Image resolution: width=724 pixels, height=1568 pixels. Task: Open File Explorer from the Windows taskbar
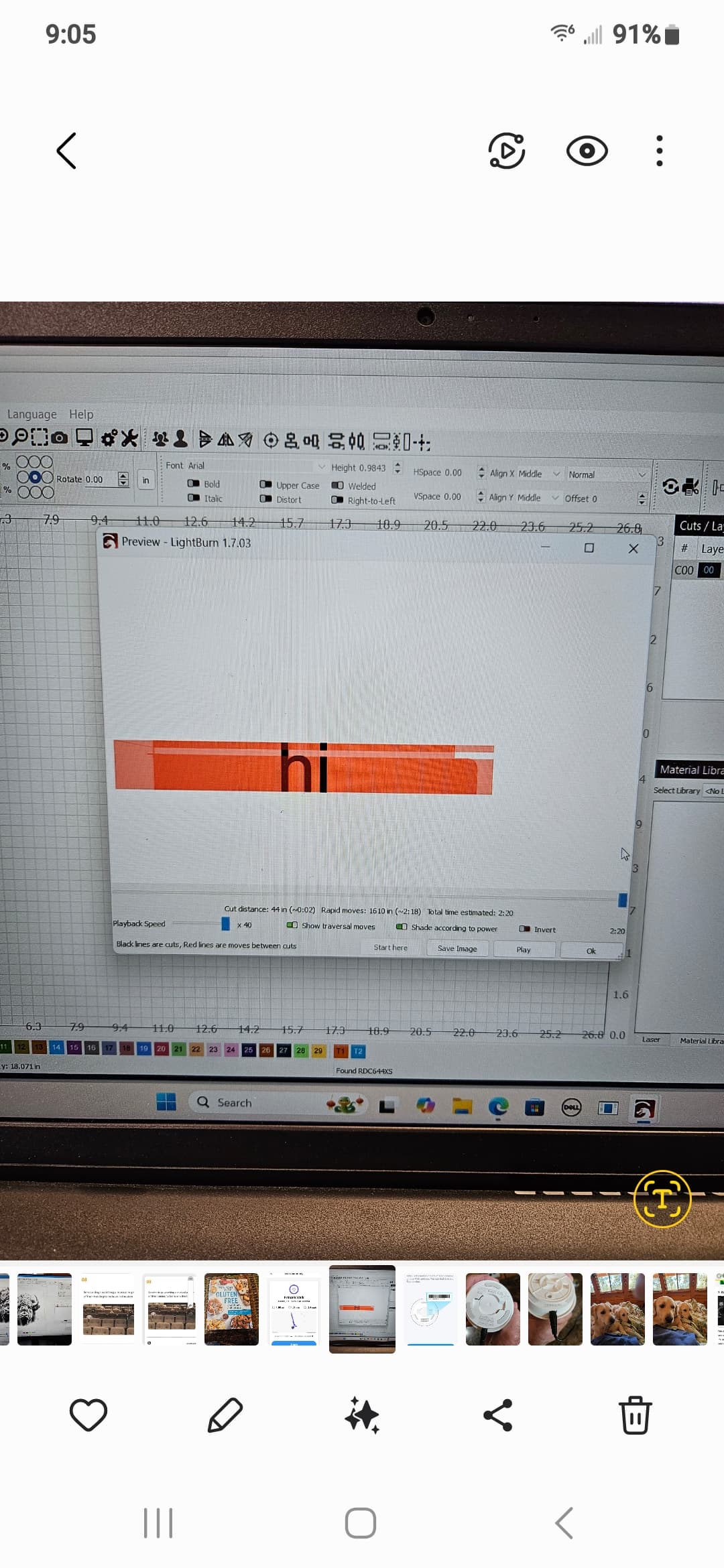pos(462,1106)
